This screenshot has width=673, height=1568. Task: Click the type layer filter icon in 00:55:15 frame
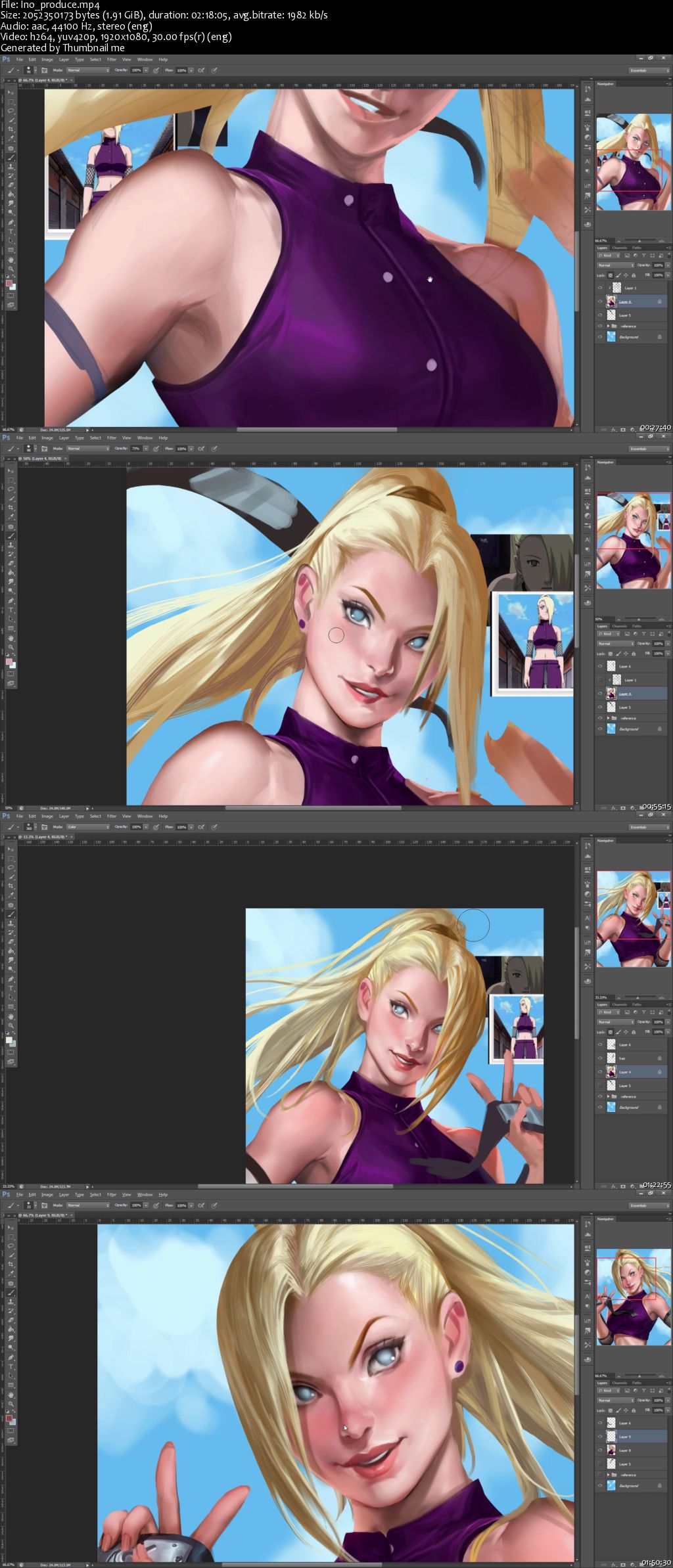[643, 634]
